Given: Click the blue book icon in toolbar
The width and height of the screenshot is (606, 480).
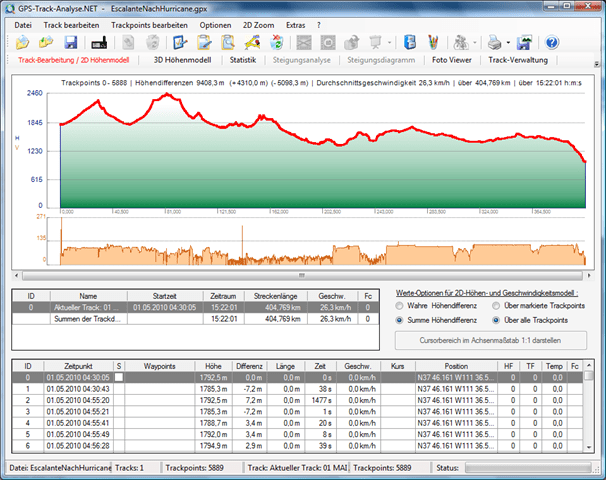Looking at the screenshot, I should click(410, 43).
